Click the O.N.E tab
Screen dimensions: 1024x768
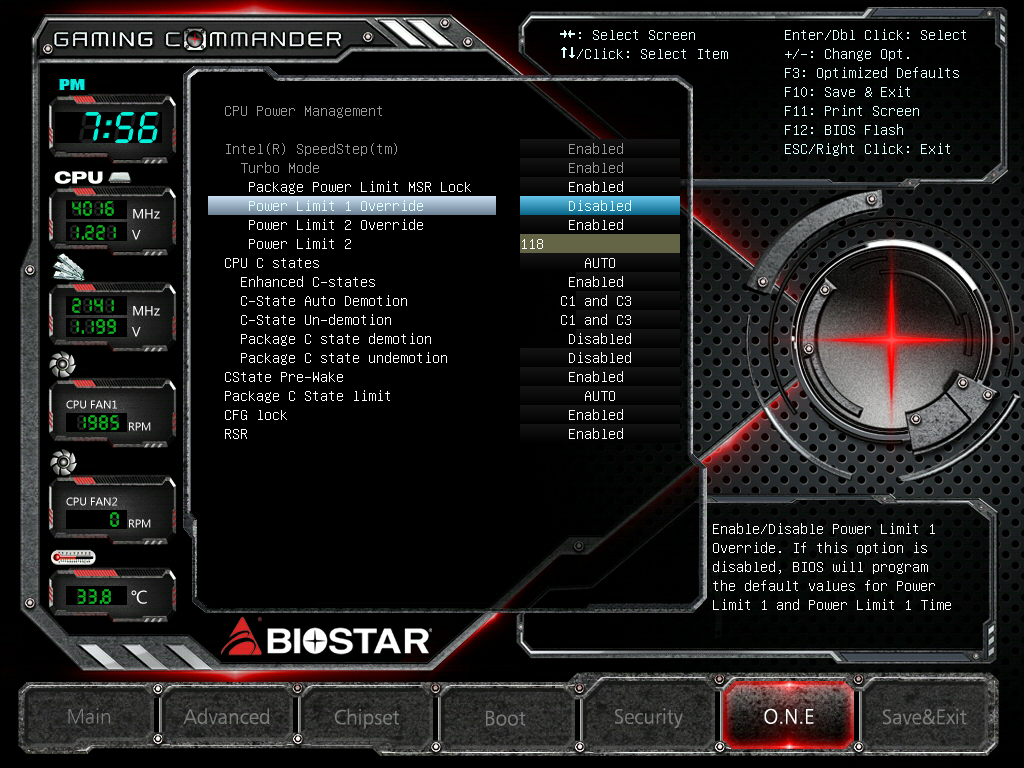tap(789, 716)
